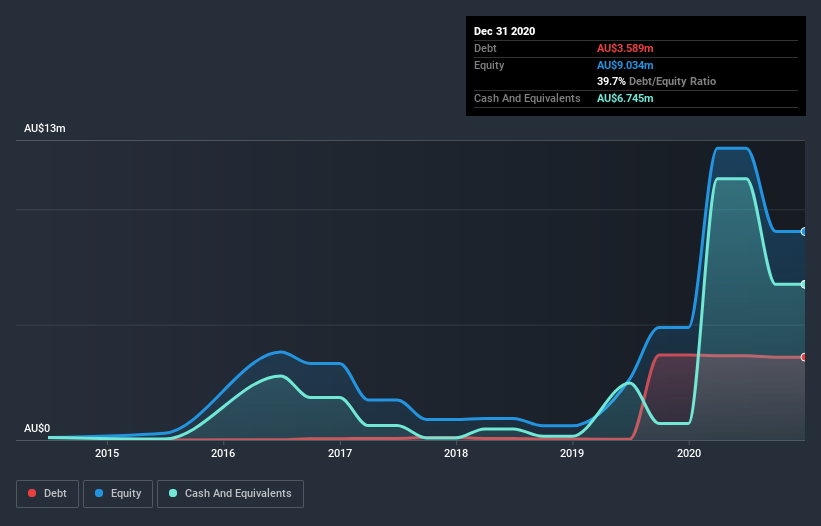Click Cash And Equivalents label in tooltip
821x526 pixels.
click(527, 98)
